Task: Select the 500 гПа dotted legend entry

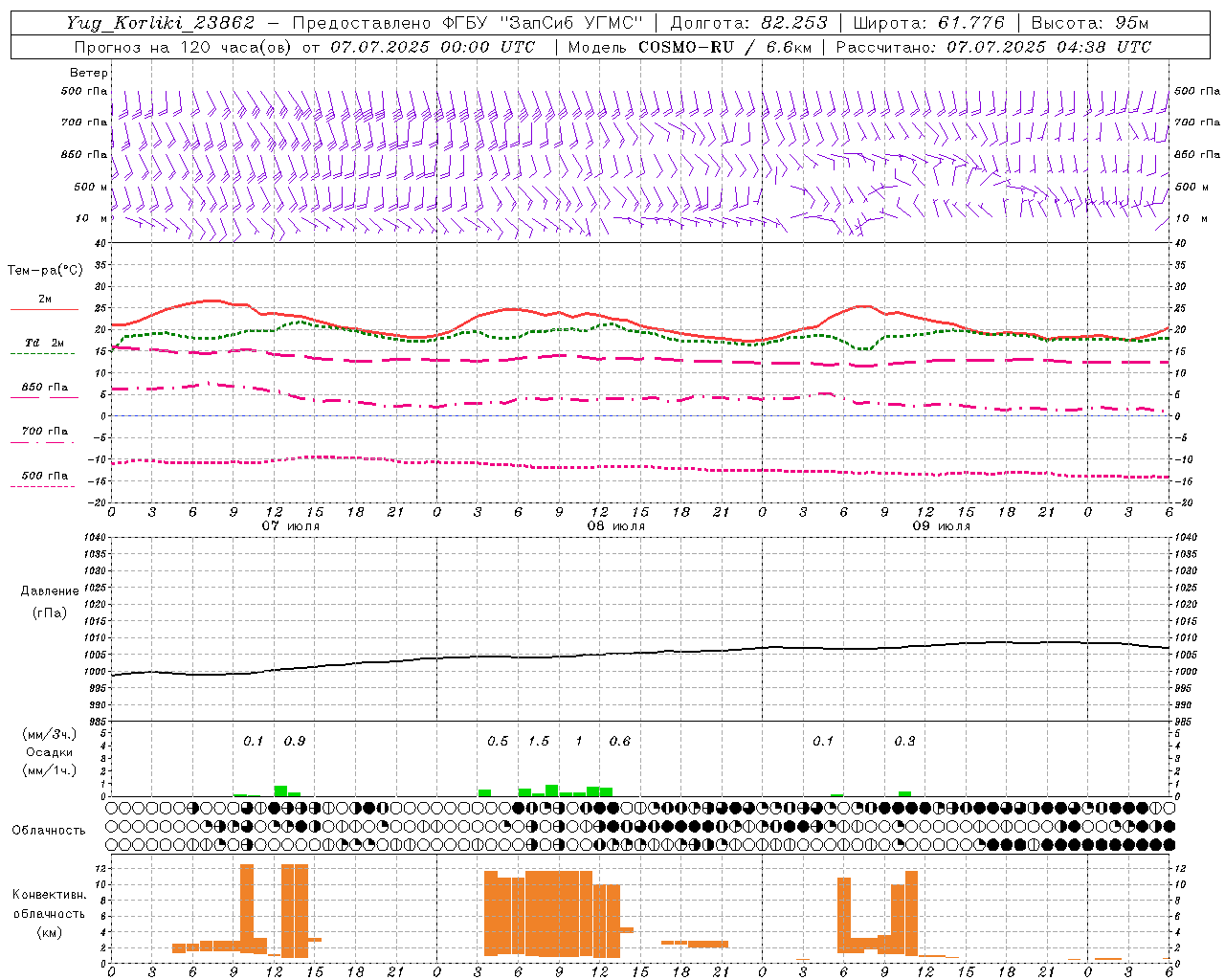Action: (44, 479)
